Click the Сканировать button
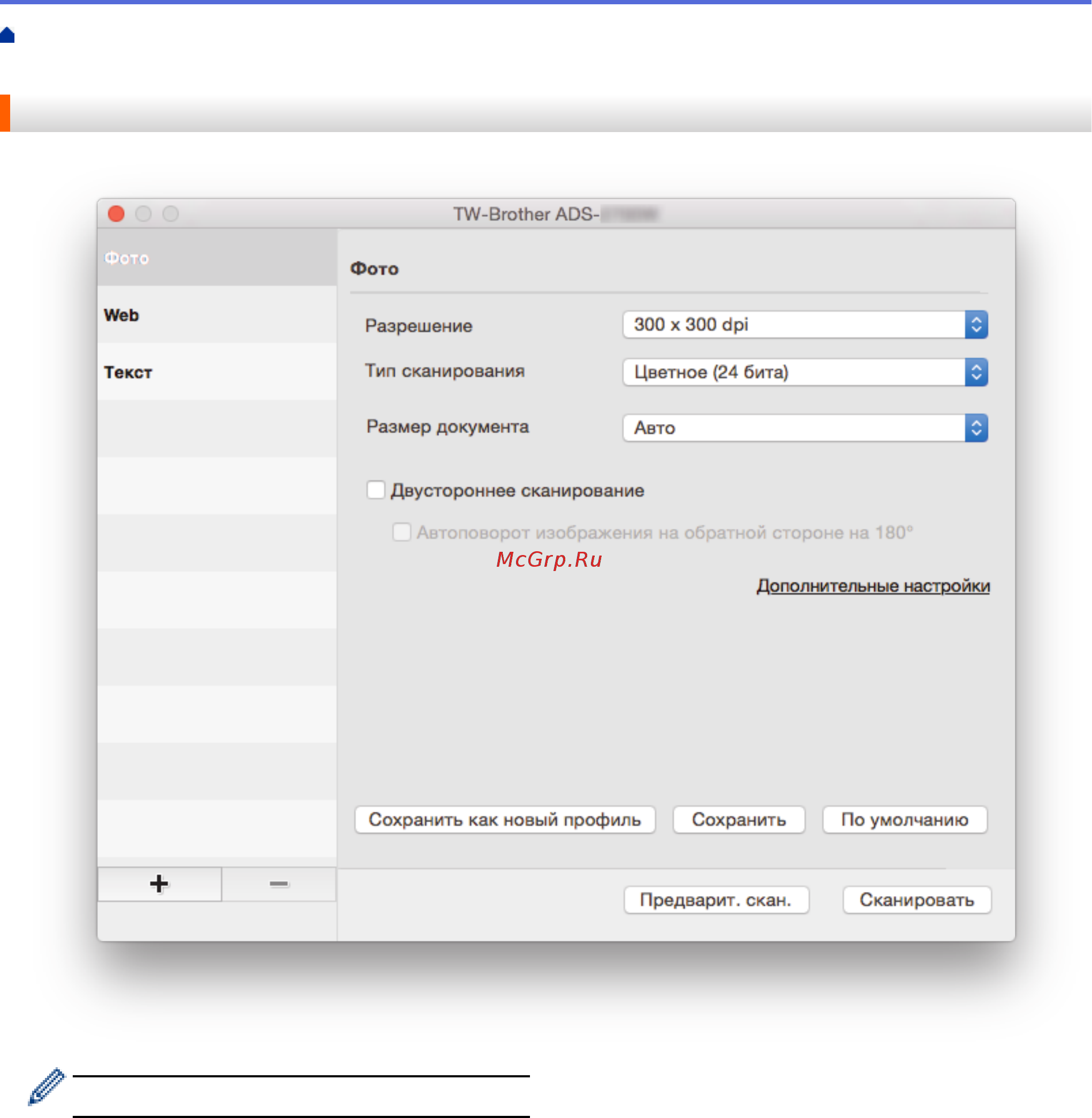This screenshot has width=1092, height=1118. [917, 900]
